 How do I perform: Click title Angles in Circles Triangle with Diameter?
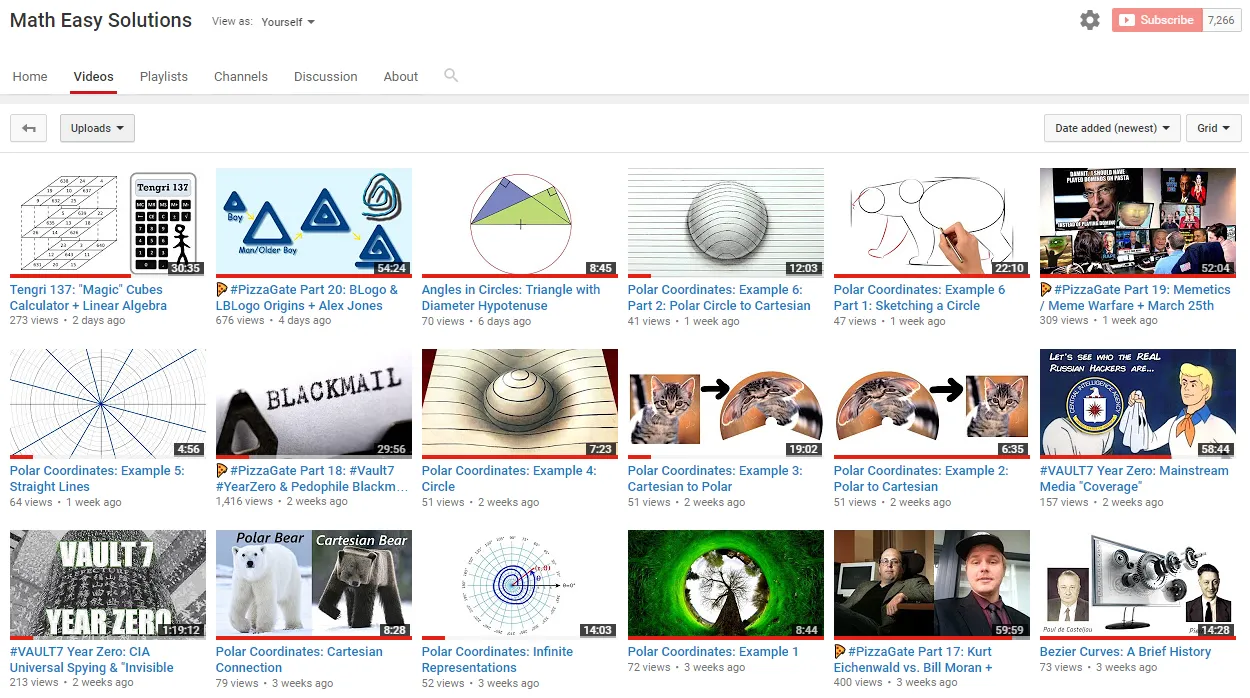click(511, 298)
